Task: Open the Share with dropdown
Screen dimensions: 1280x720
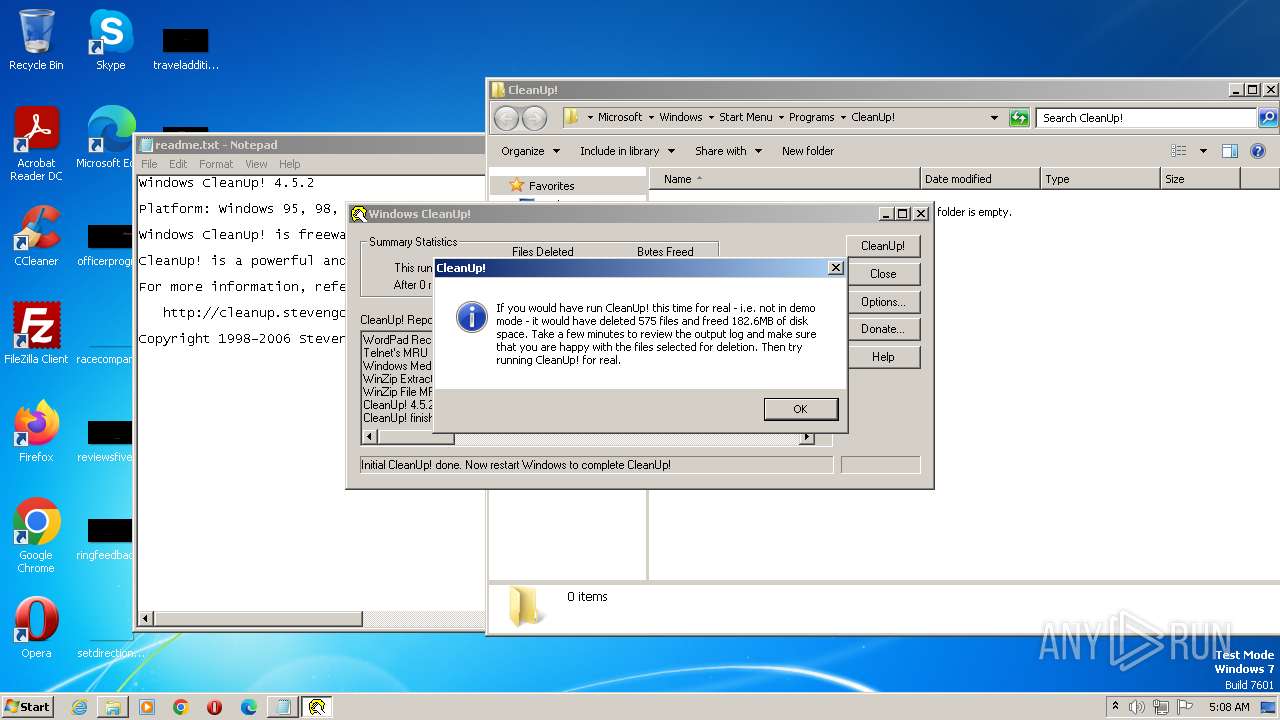Action: point(728,151)
